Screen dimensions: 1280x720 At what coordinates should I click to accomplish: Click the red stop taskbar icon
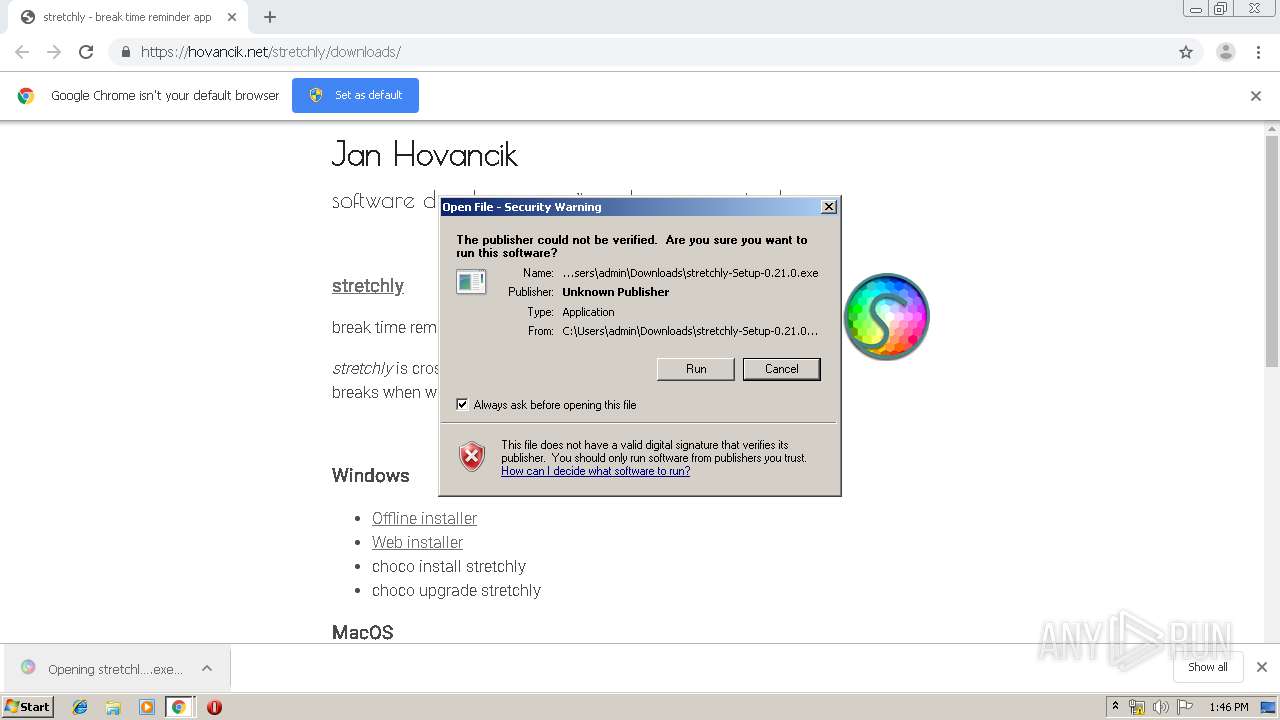coord(214,707)
